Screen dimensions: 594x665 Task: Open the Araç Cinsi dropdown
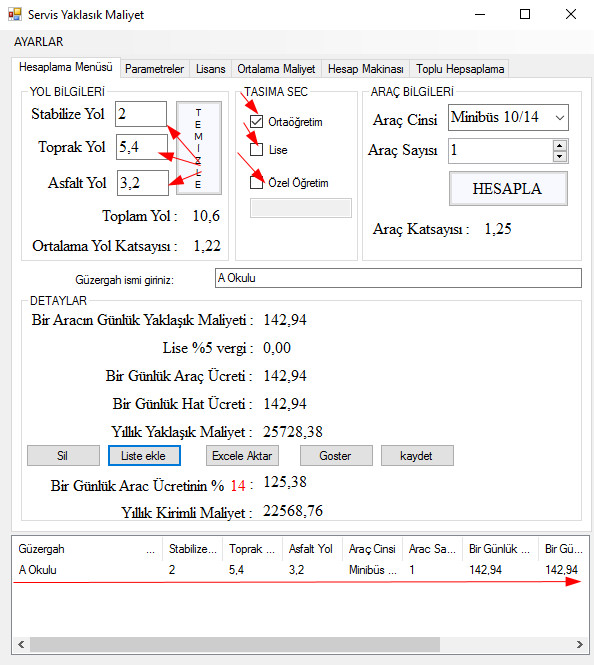[508, 117]
